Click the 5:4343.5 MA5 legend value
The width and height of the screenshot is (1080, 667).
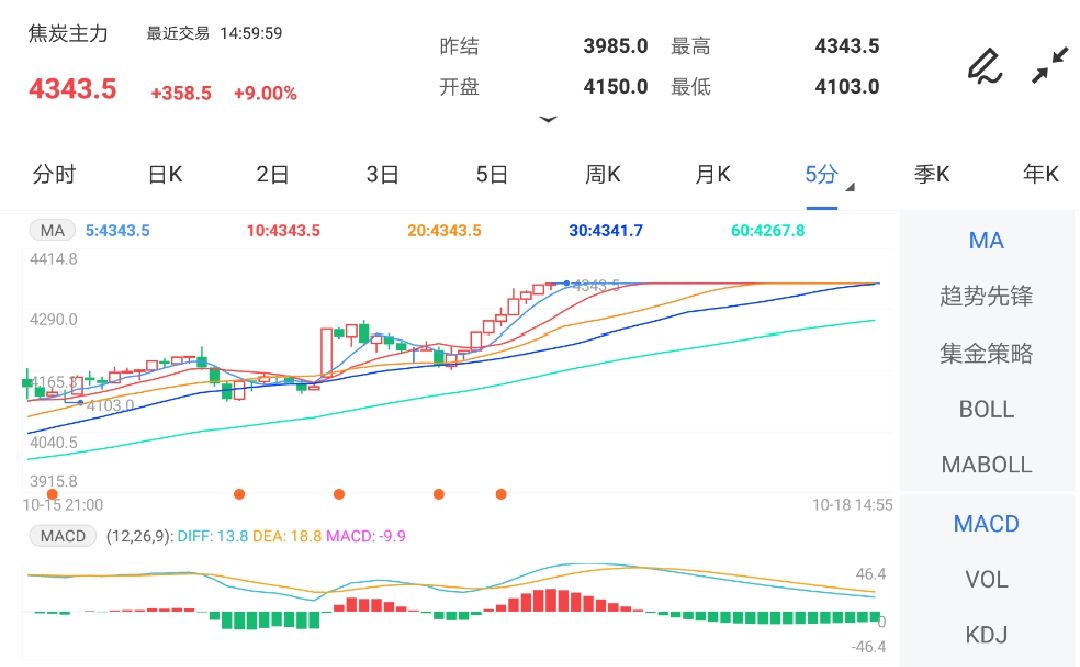[x=117, y=230]
